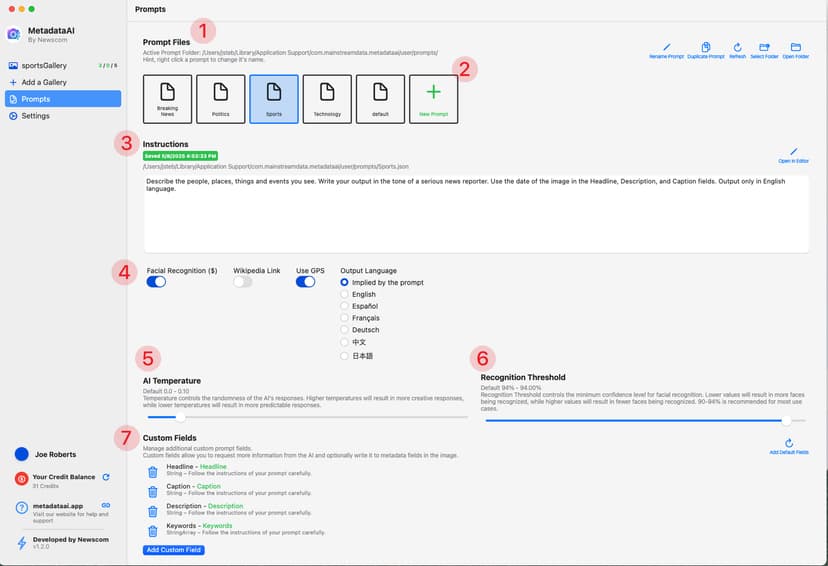This screenshot has height=566, width=828.
Task: Adjust the AI Temperature slider
Action: point(180,417)
